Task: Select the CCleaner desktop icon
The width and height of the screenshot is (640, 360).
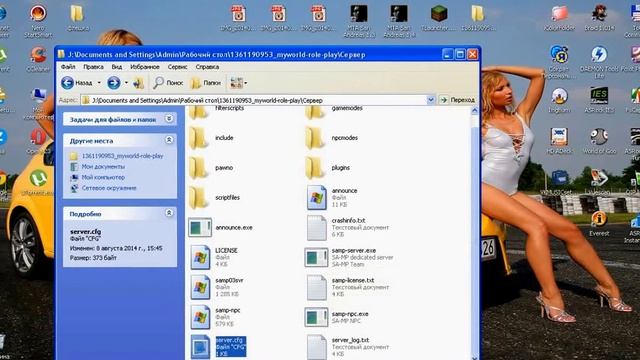Action: [38, 60]
